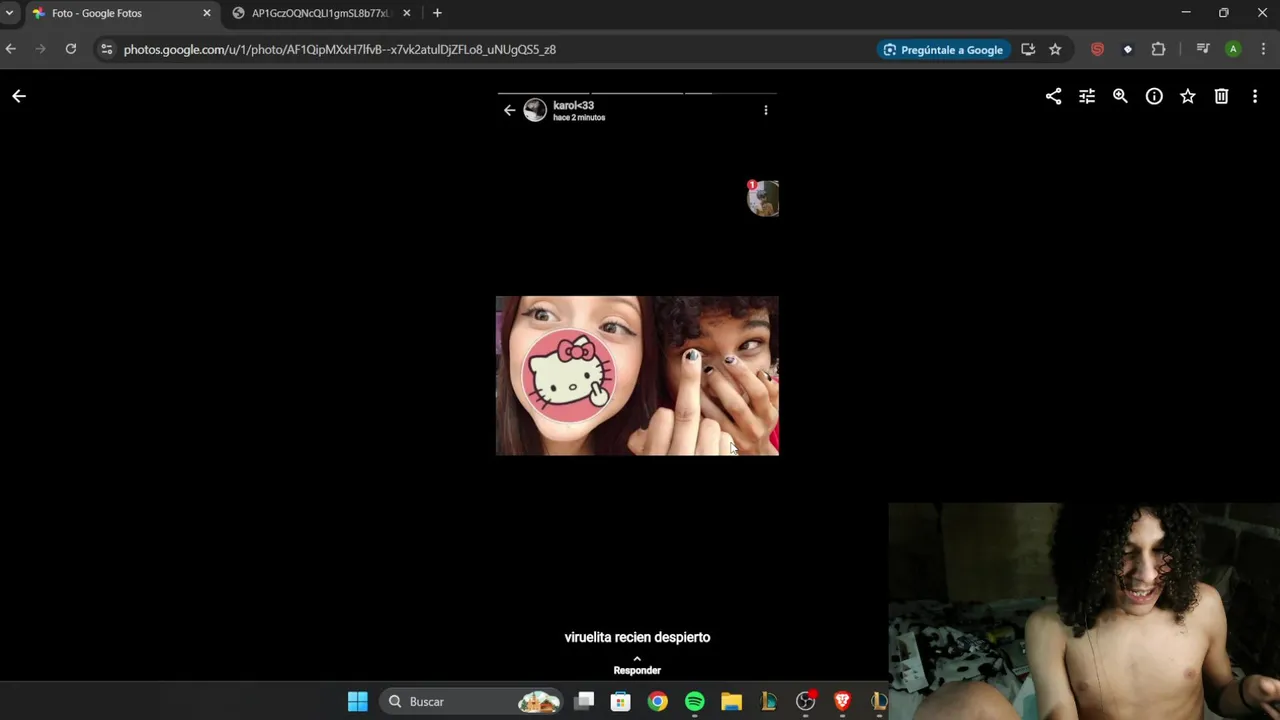
Task: Open the photo edit sliders tool
Action: click(x=1087, y=96)
